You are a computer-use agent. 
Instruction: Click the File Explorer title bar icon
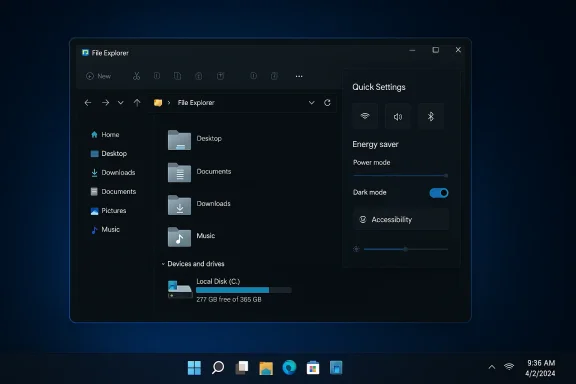pyautogui.click(x=85, y=53)
